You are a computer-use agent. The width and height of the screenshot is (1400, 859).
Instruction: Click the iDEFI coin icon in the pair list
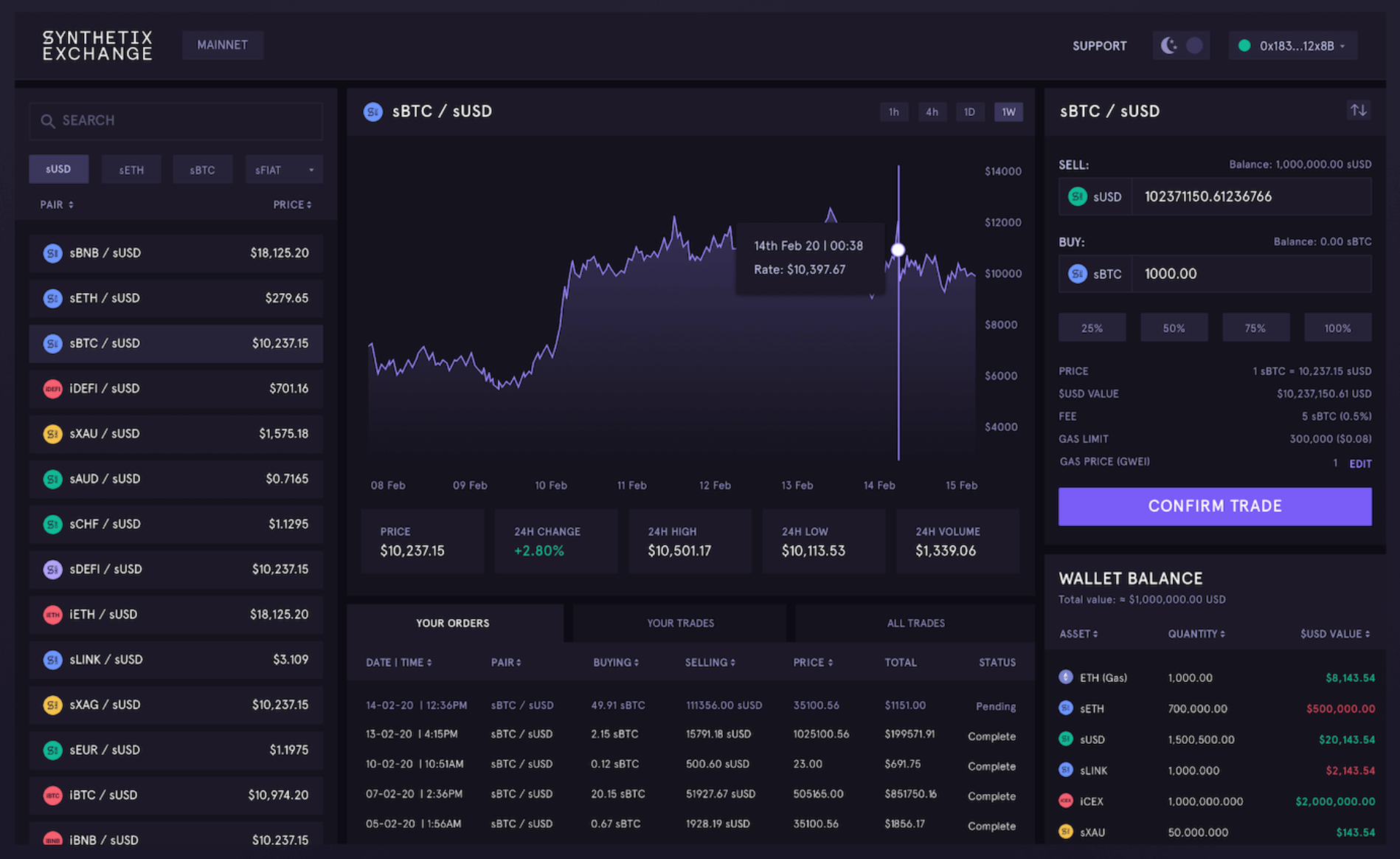click(x=52, y=388)
